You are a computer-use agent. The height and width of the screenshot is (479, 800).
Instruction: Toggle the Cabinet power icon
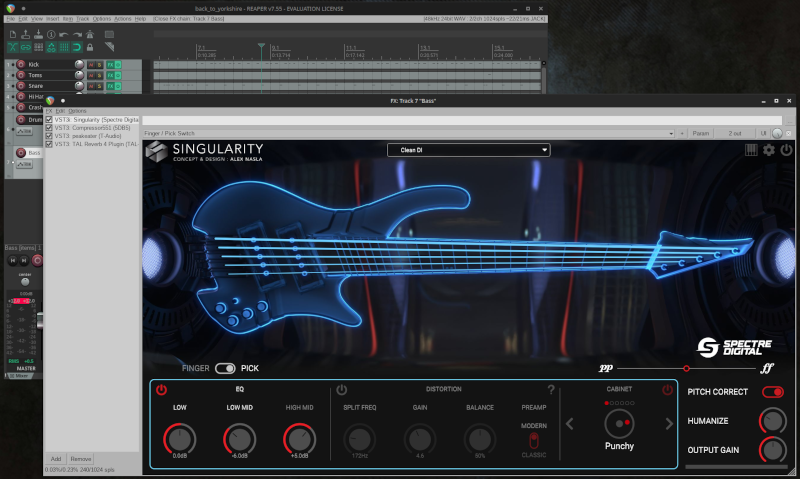coord(667,389)
